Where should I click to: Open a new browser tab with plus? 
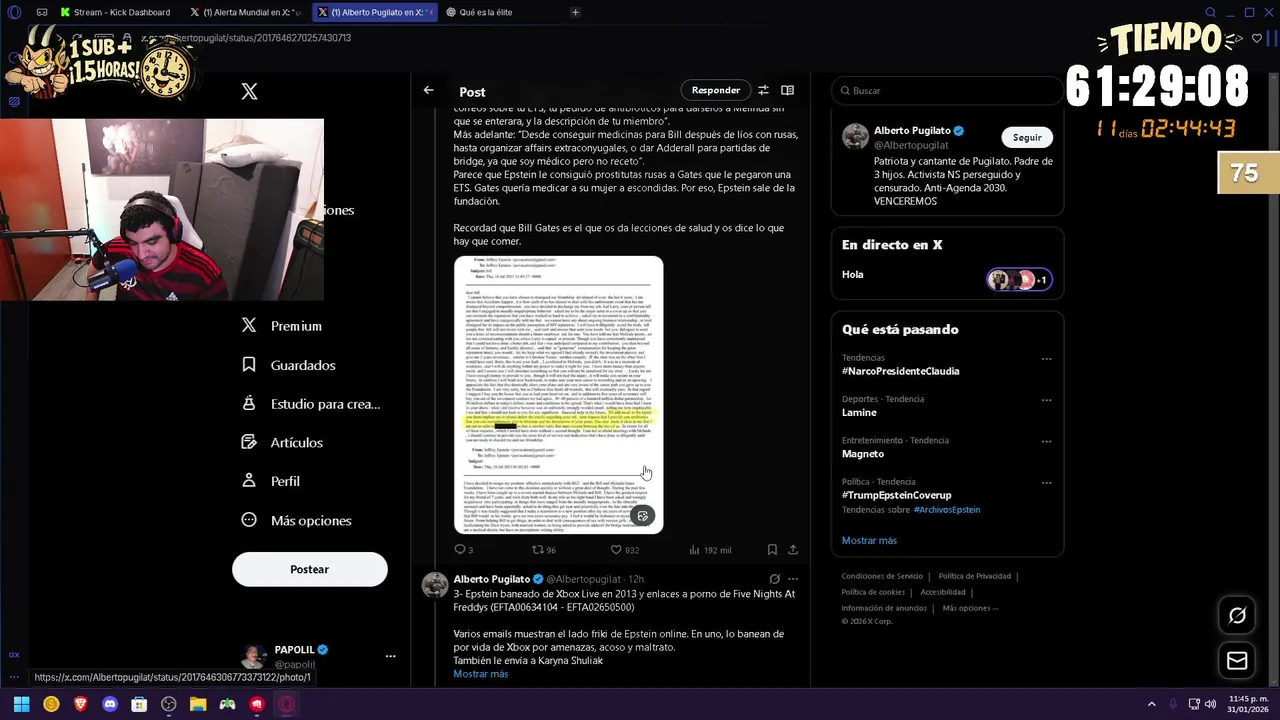click(x=575, y=12)
